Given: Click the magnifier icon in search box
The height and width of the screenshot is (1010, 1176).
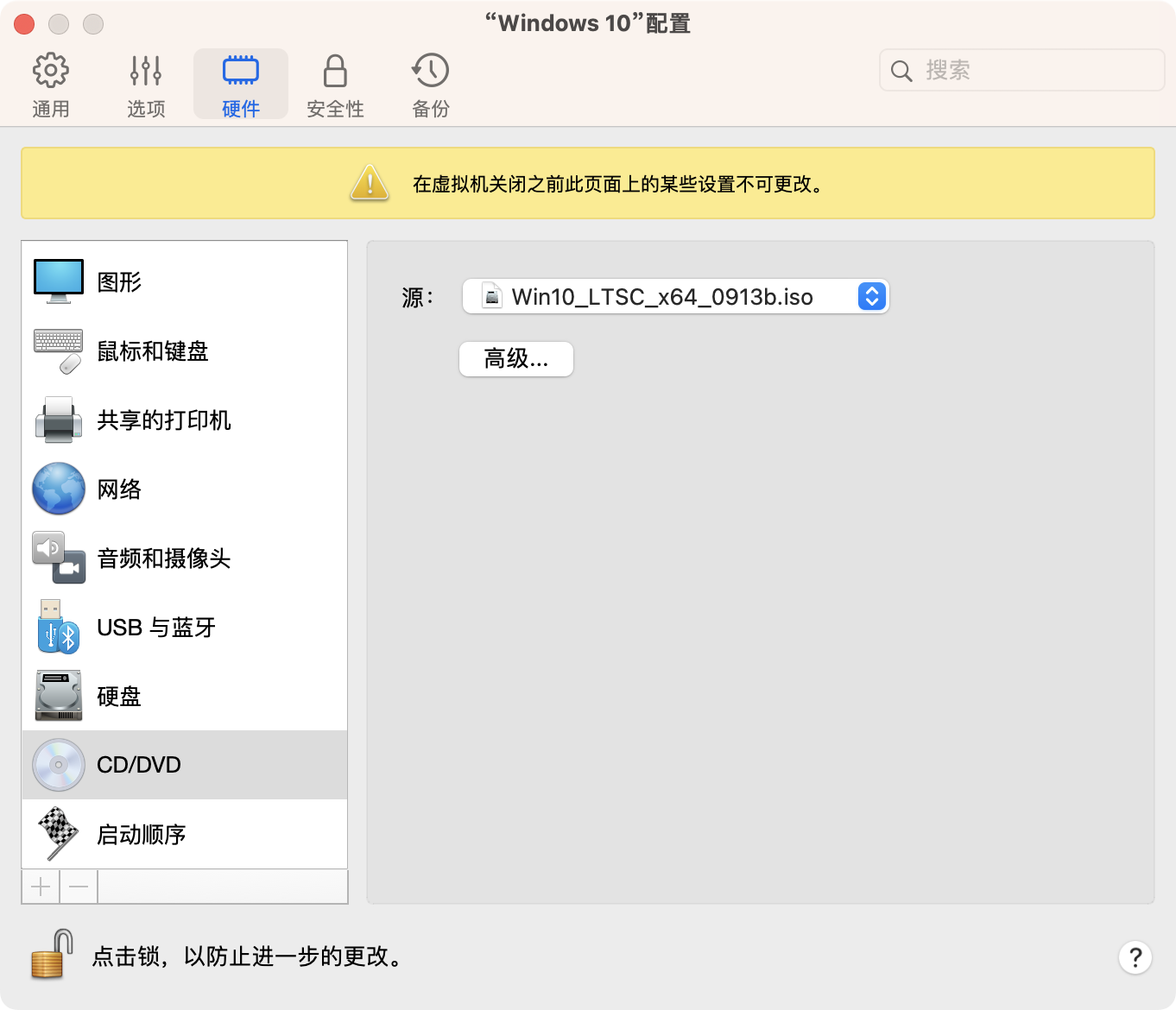Looking at the screenshot, I should tap(901, 71).
